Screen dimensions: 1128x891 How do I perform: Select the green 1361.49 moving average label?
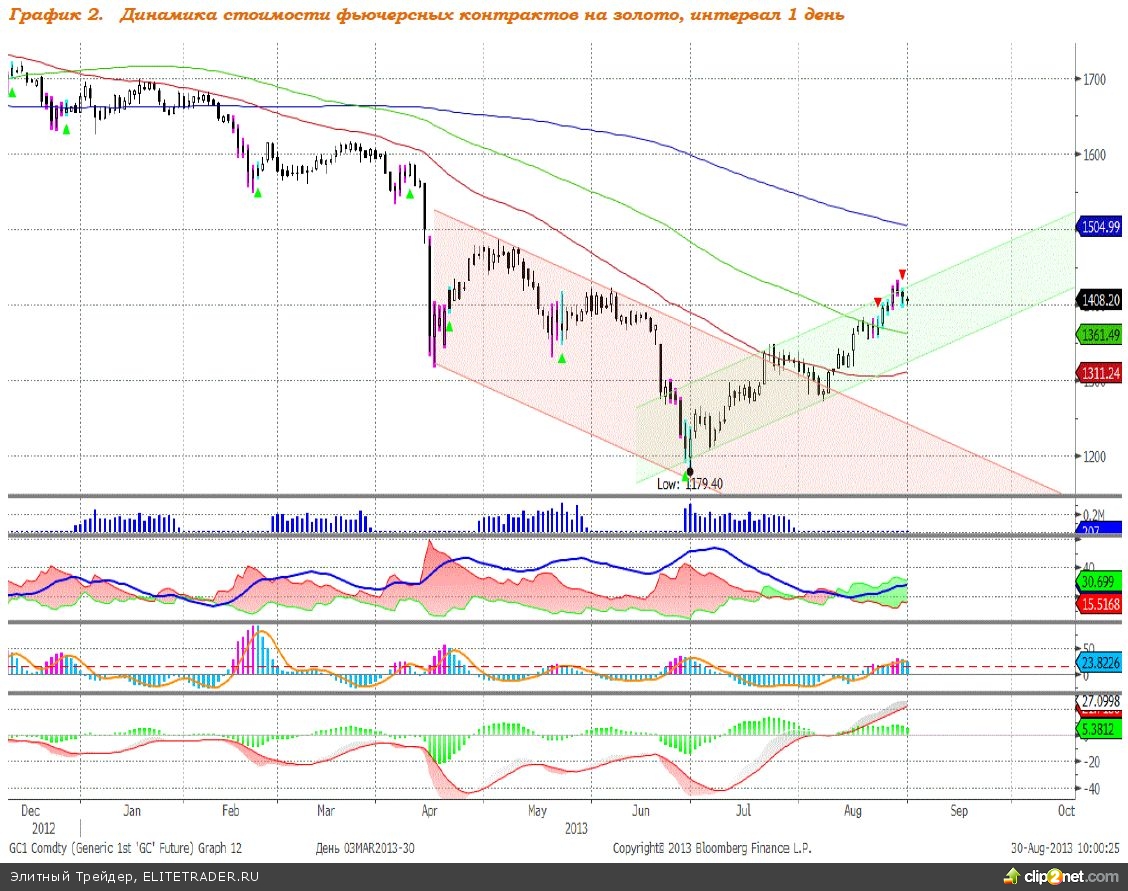pyautogui.click(x=1100, y=335)
